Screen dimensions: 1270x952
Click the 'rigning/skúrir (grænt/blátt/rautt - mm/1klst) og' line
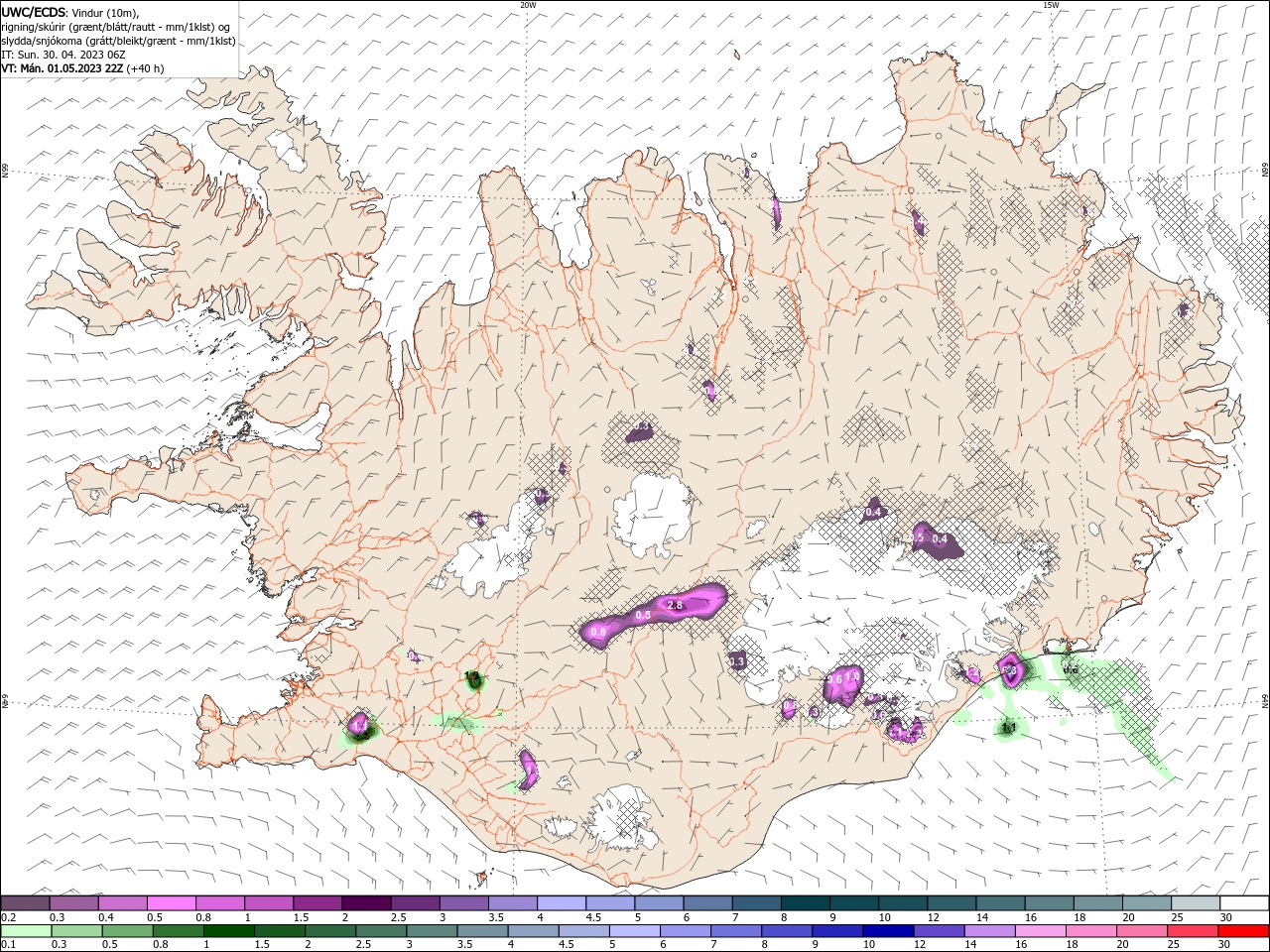[116, 27]
